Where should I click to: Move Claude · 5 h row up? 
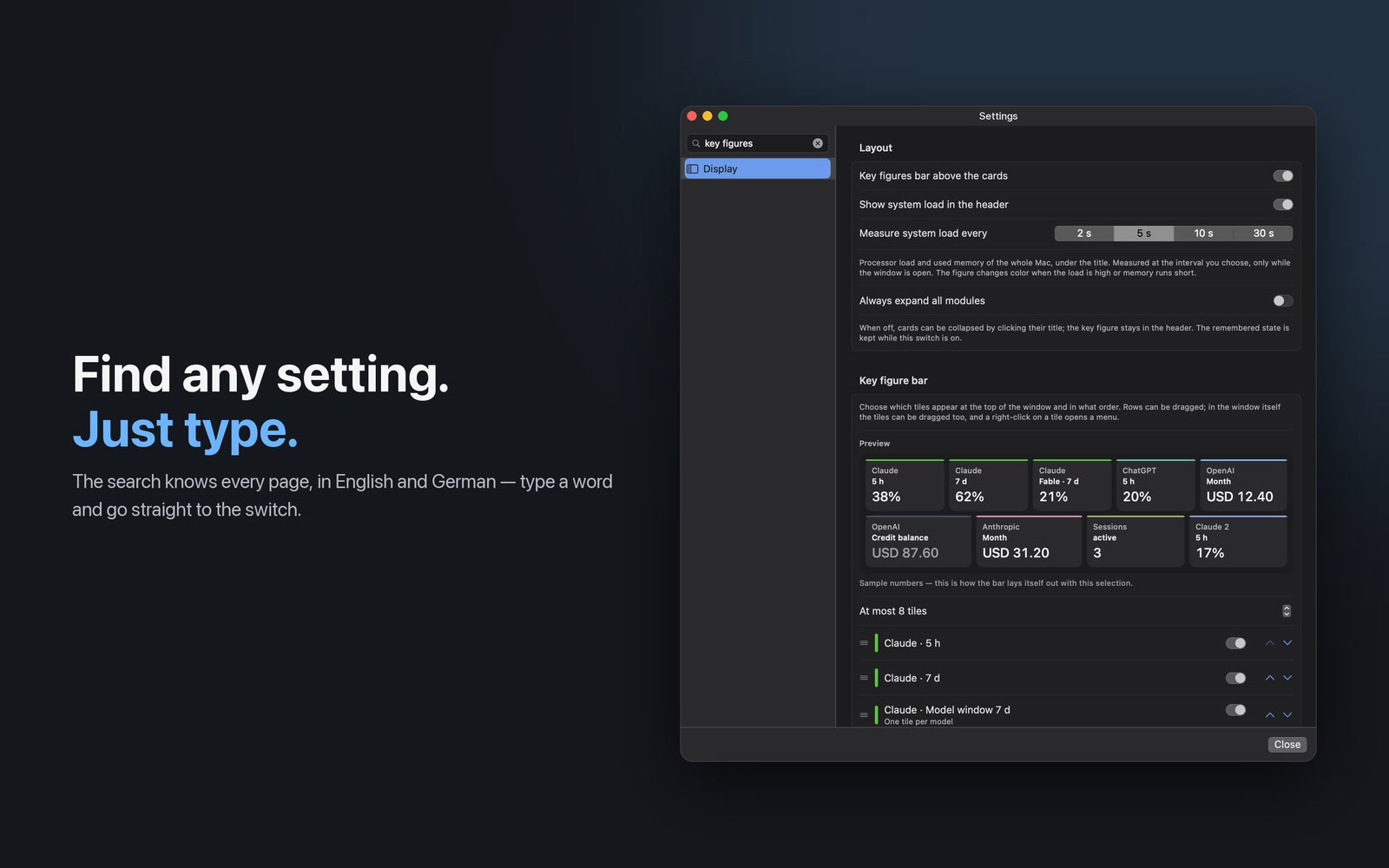tap(1270, 643)
